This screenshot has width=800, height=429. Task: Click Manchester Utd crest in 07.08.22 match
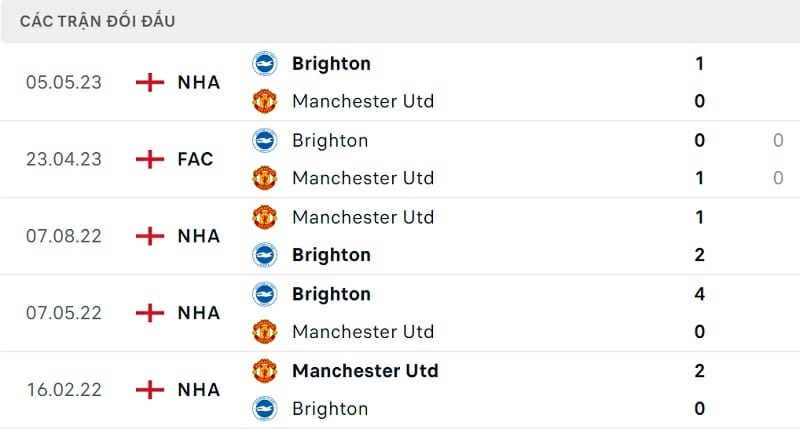[x=264, y=217]
